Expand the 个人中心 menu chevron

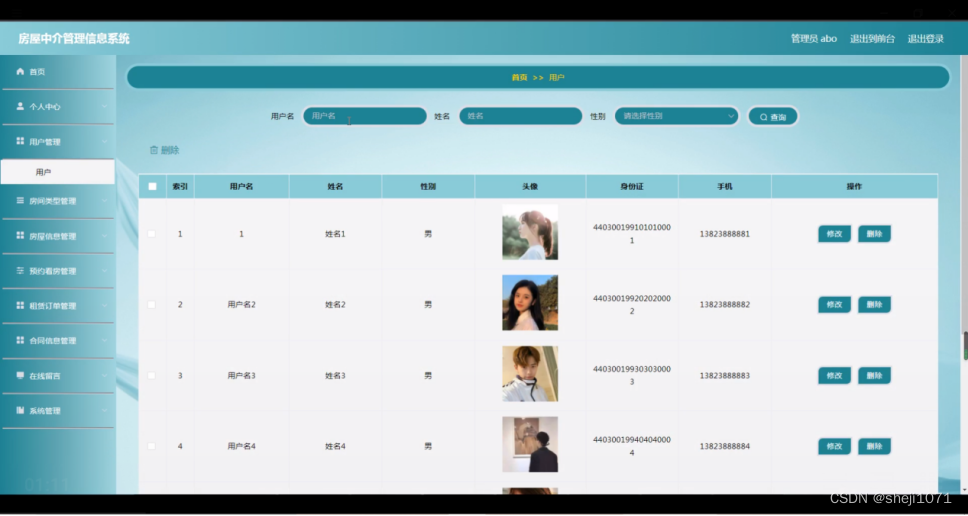pyautogui.click(x=104, y=107)
